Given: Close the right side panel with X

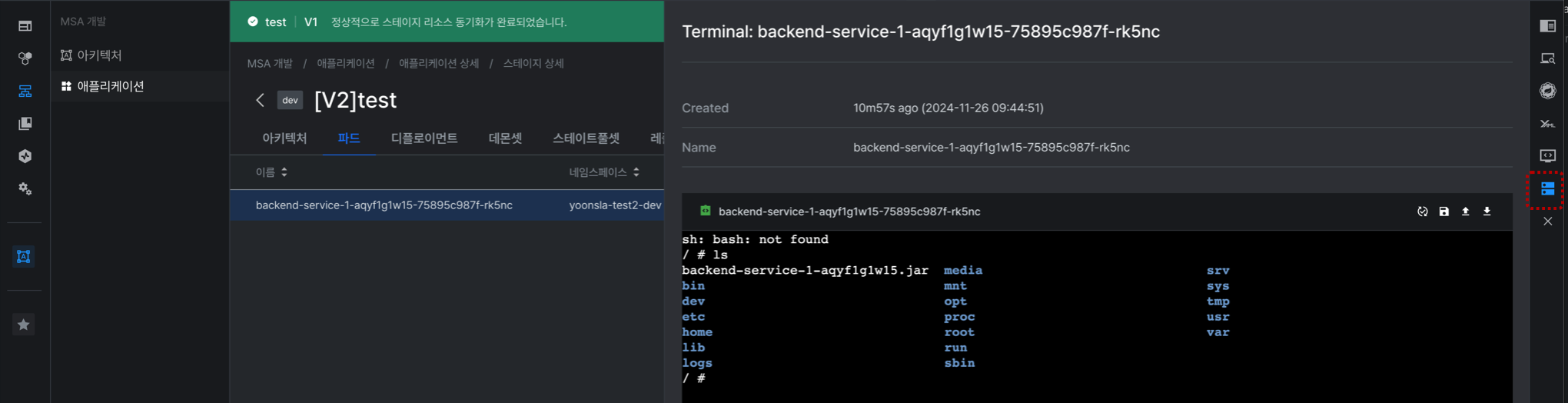Looking at the screenshot, I should 1548,221.
